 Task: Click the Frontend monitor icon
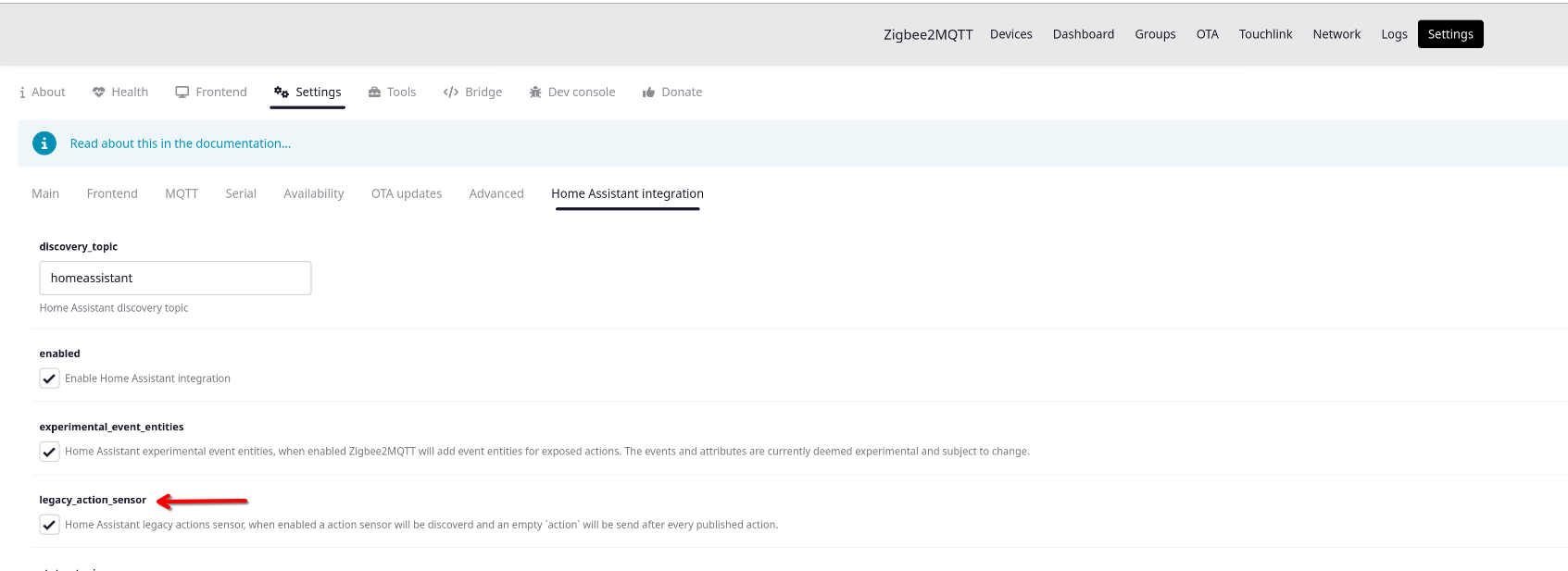click(x=182, y=93)
